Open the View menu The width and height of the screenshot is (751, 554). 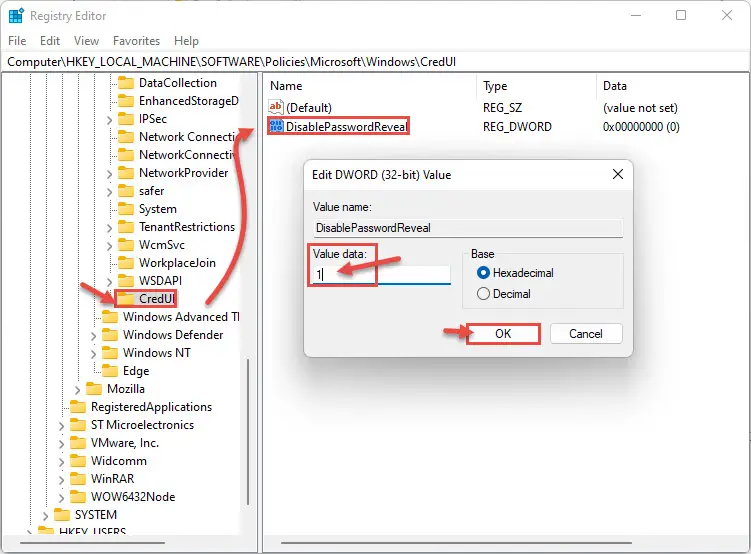86,41
